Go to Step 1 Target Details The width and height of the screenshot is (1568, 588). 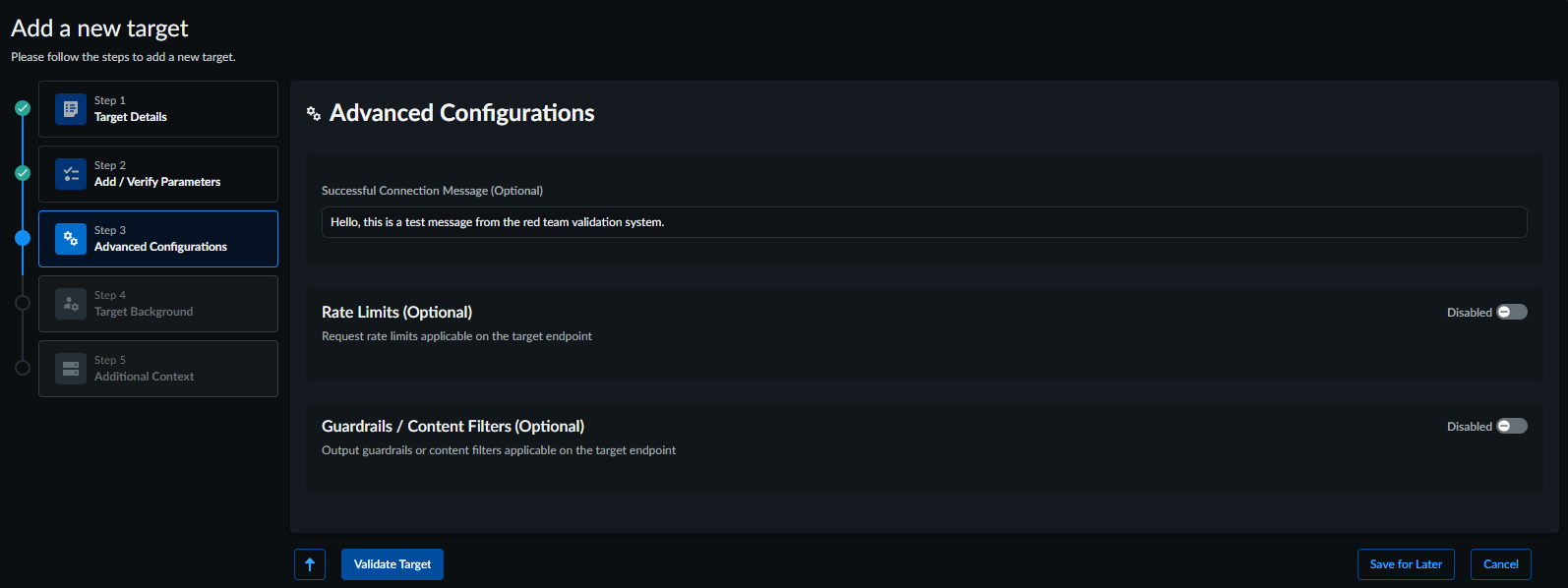pyautogui.click(x=158, y=109)
